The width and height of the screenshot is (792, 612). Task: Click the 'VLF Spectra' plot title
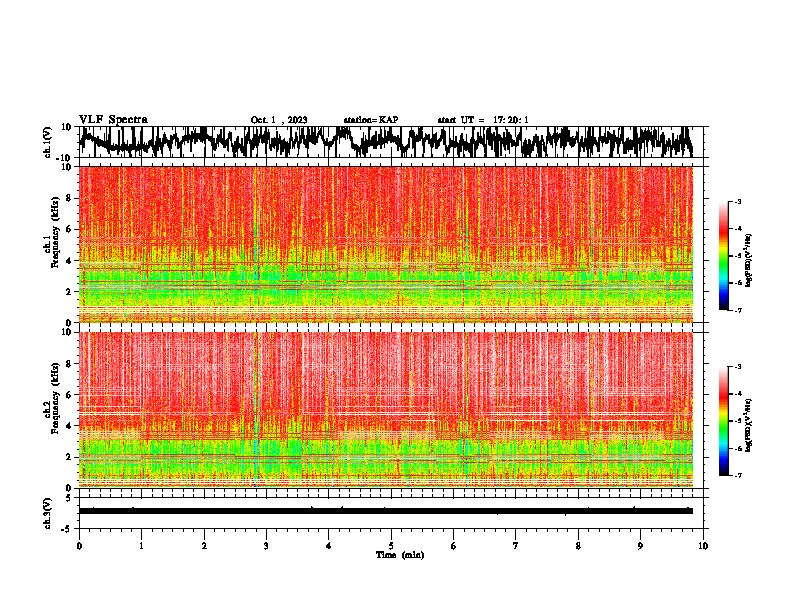[x=113, y=120]
